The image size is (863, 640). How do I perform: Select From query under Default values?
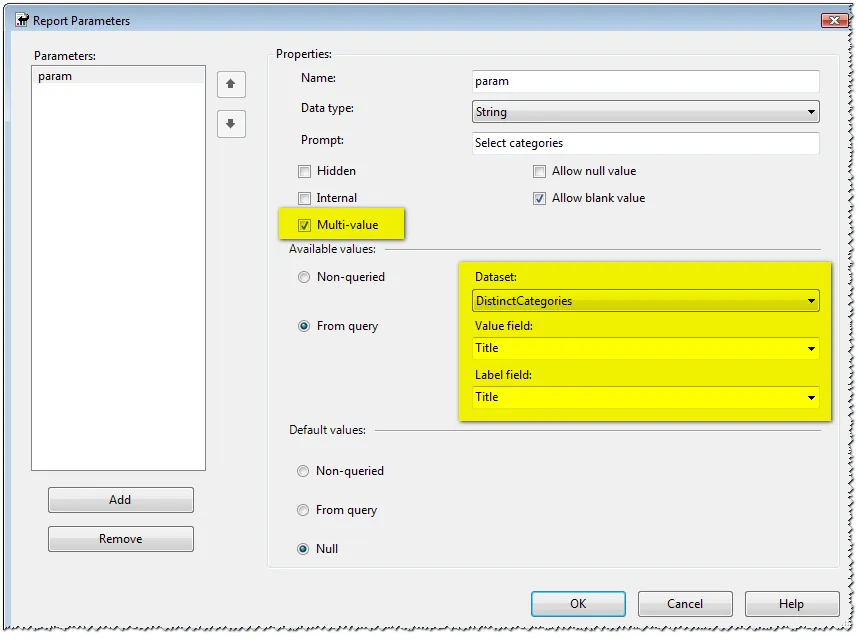click(304, 510)
